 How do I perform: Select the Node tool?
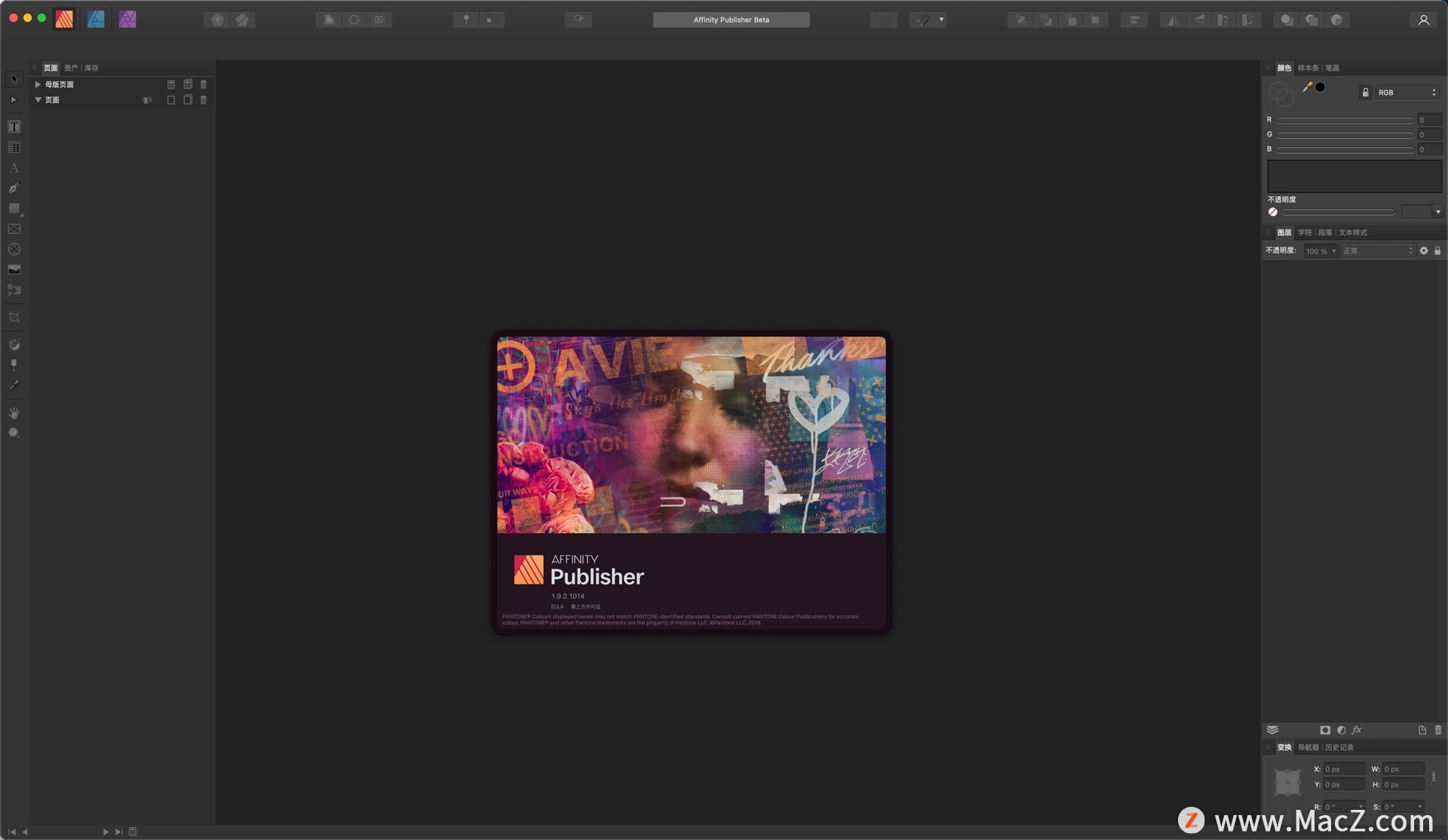(x=14, y=100)
